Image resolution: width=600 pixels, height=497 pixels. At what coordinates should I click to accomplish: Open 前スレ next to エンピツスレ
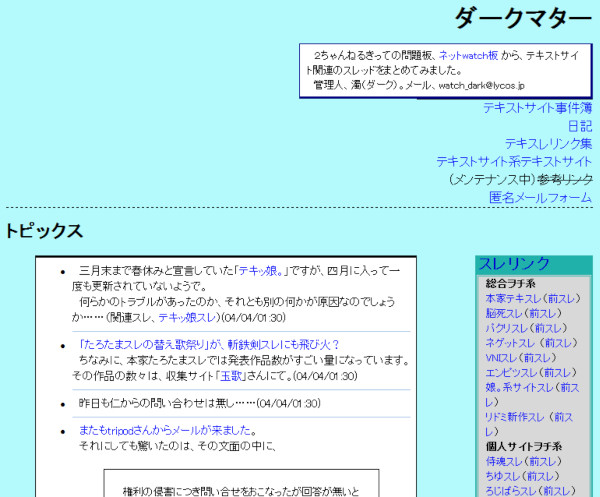pyautogui.click(x=557, y=373)
